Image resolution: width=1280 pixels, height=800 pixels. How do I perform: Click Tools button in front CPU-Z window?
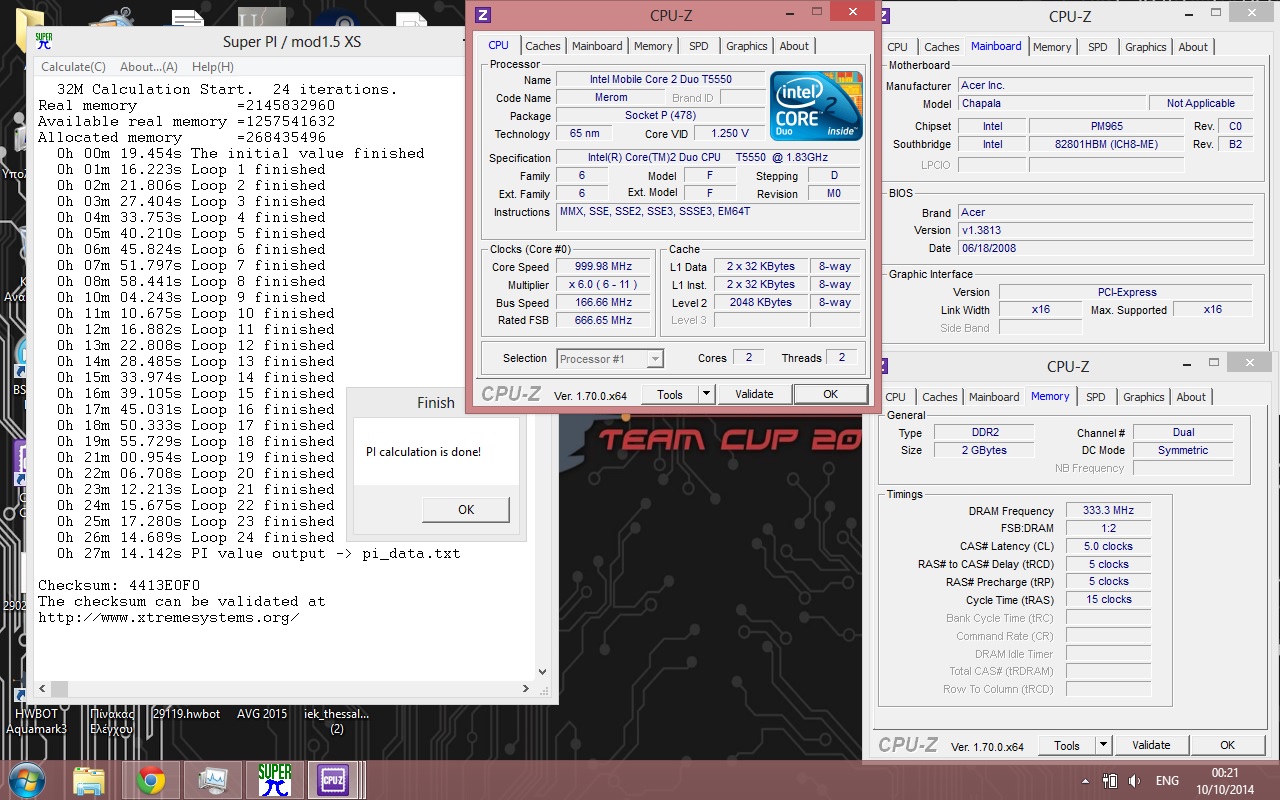tap(670, 394)
